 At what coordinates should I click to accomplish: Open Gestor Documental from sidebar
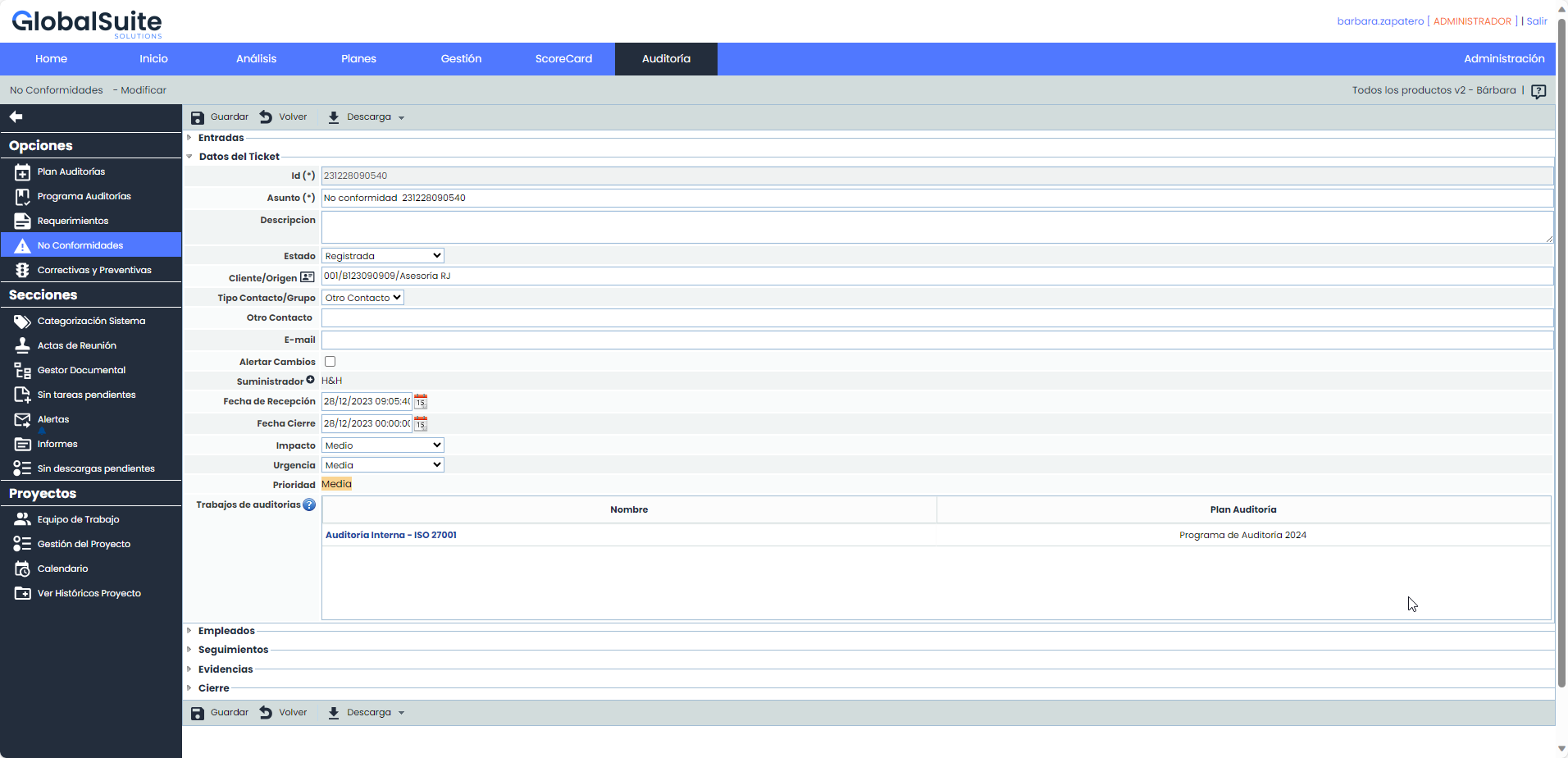click(x=81, y=370)
